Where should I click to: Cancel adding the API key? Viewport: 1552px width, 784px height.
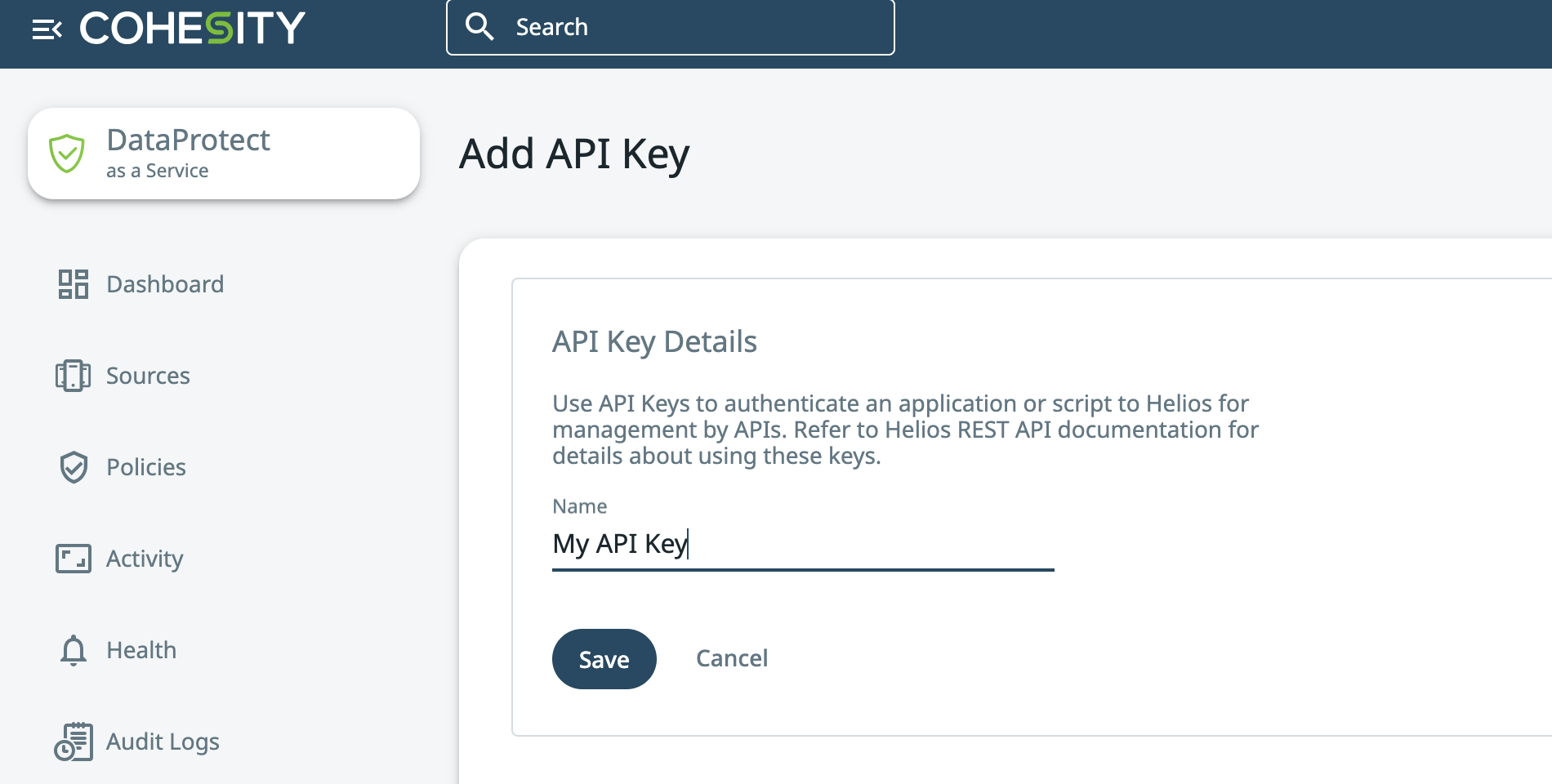click(731, 658)
